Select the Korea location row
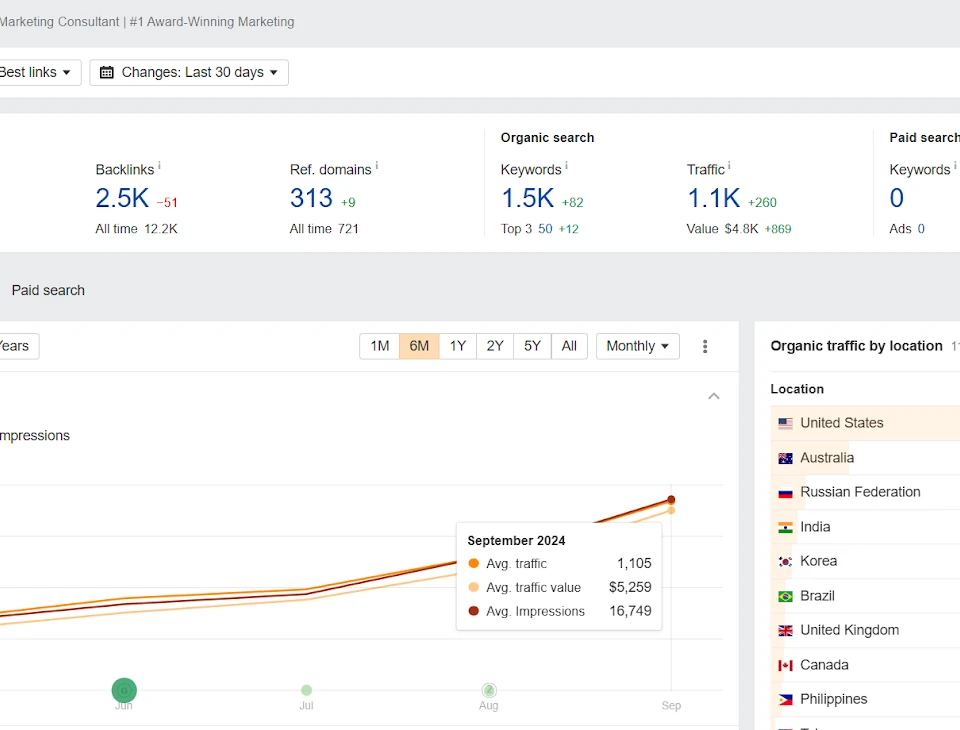Viewport: 960px width, 730px height. pyautogui.click(x=865, y=562)
